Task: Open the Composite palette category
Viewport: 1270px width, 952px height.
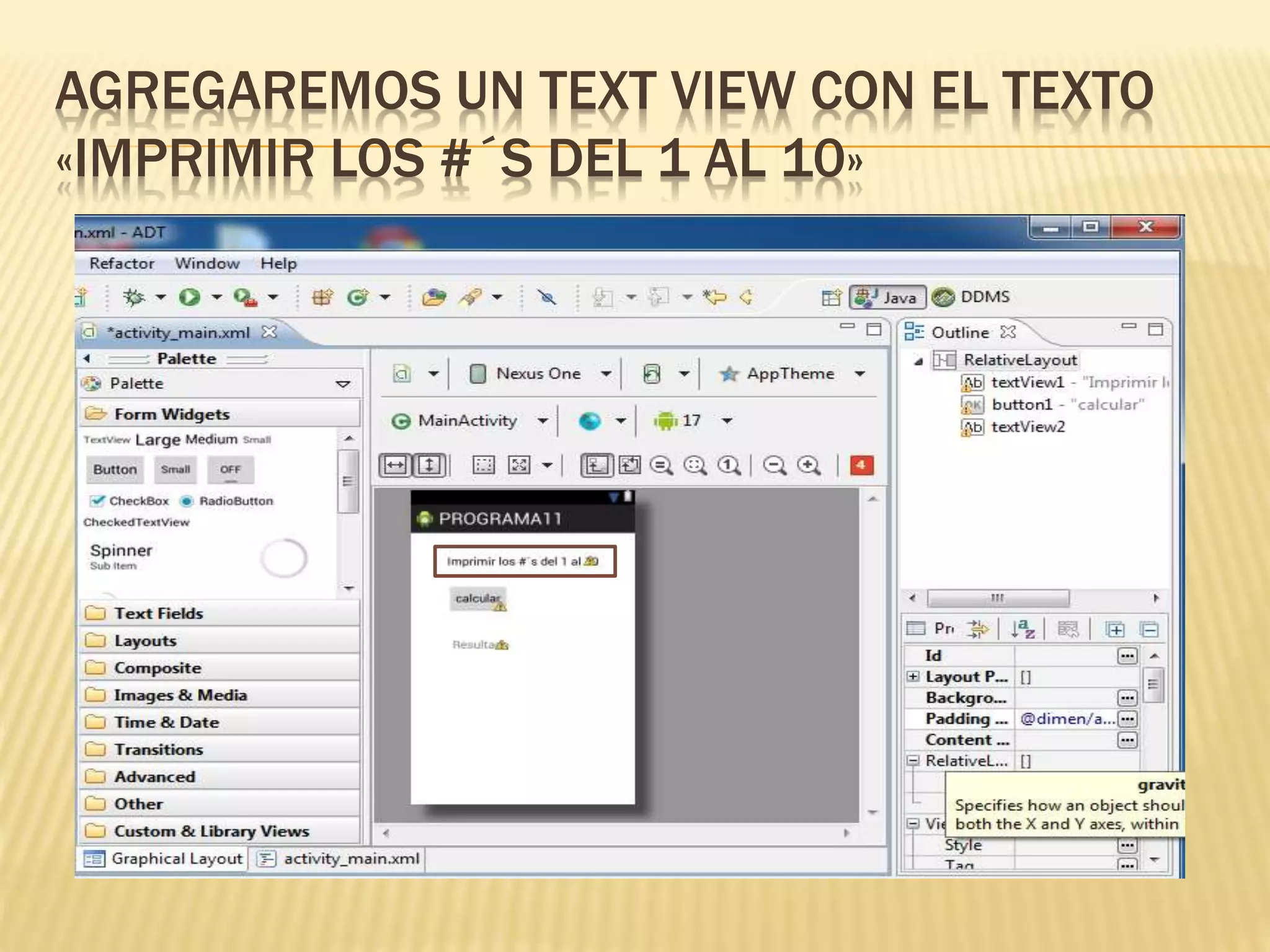Action: point(220,668)
